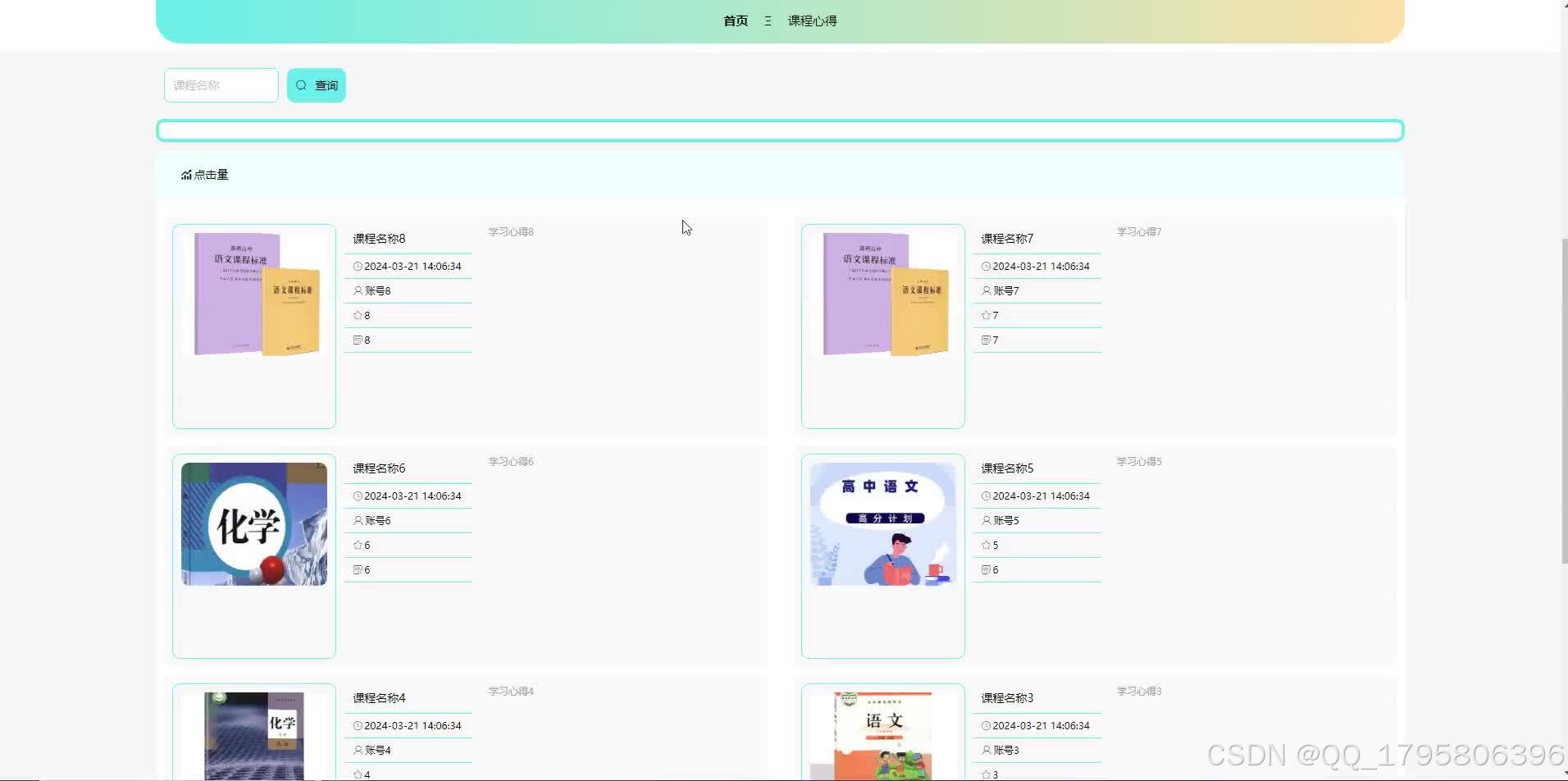The width and height of the screenshot is (1568, 781).
Task: Open the 学习心得7 text
Action: pos(1139,232)
